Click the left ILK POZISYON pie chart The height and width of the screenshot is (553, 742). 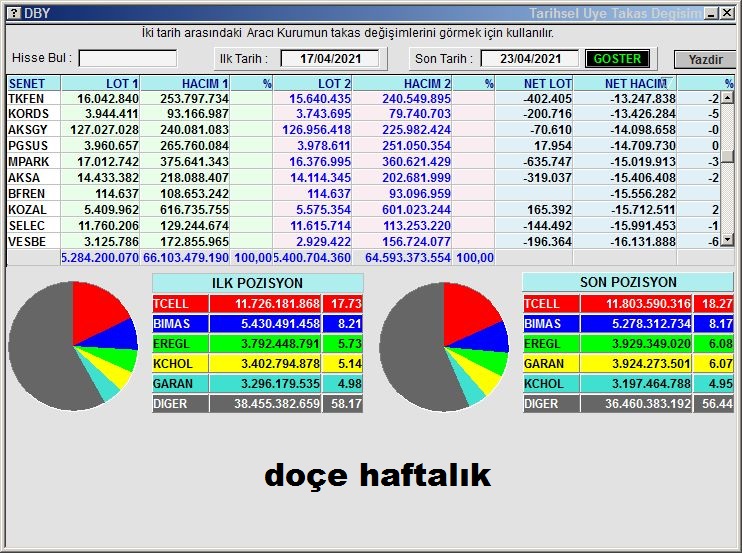pos(73,345)
